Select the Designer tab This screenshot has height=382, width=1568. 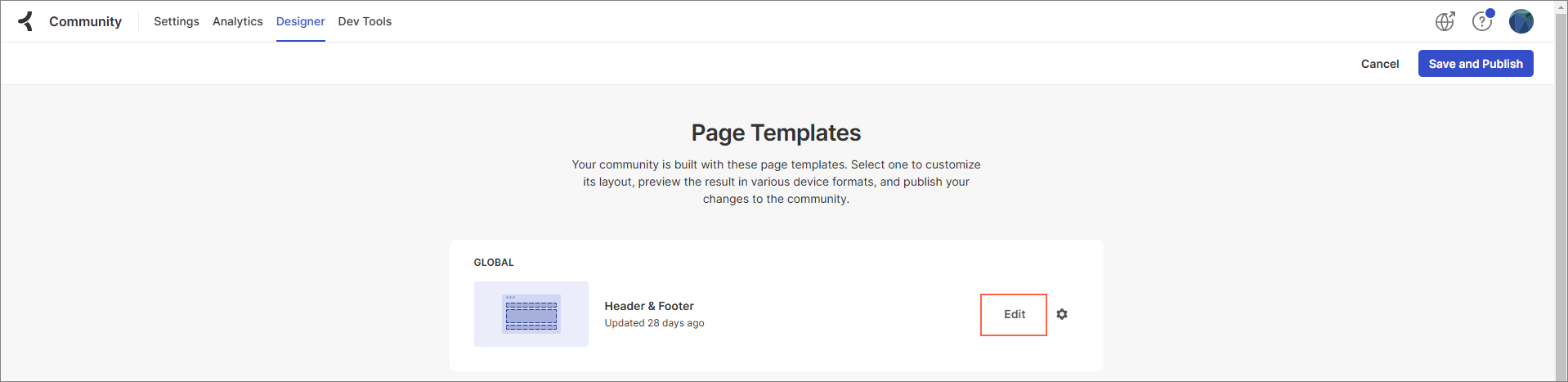click(300, 21)
